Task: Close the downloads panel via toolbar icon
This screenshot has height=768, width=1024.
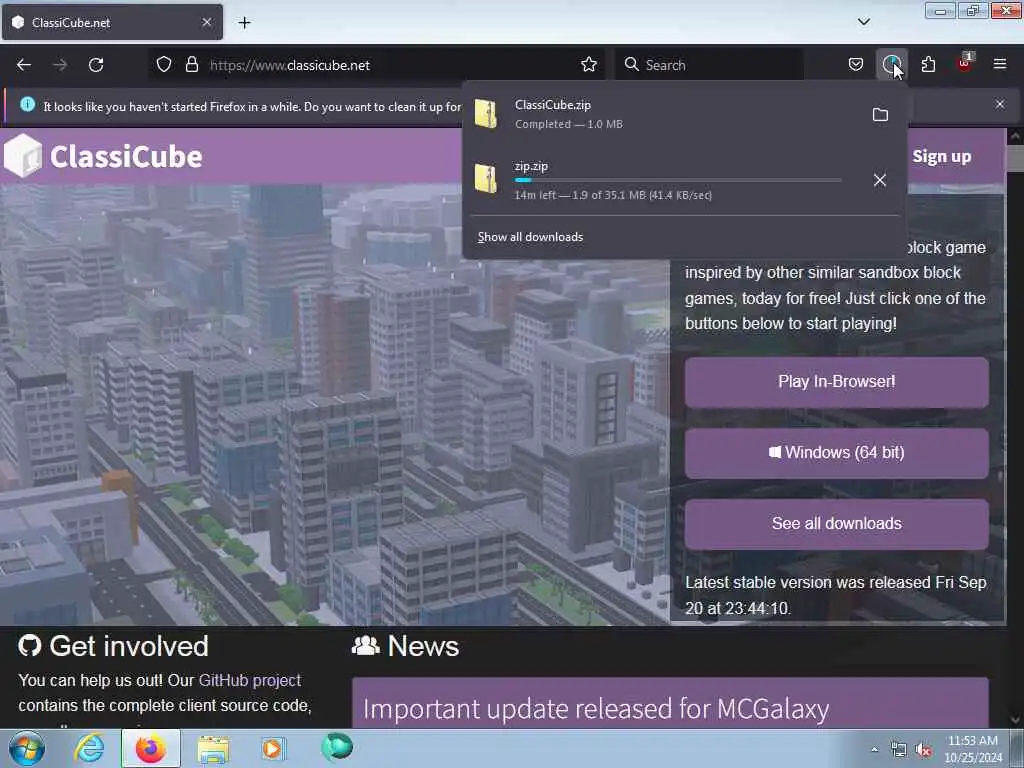Action: point(891,65)
